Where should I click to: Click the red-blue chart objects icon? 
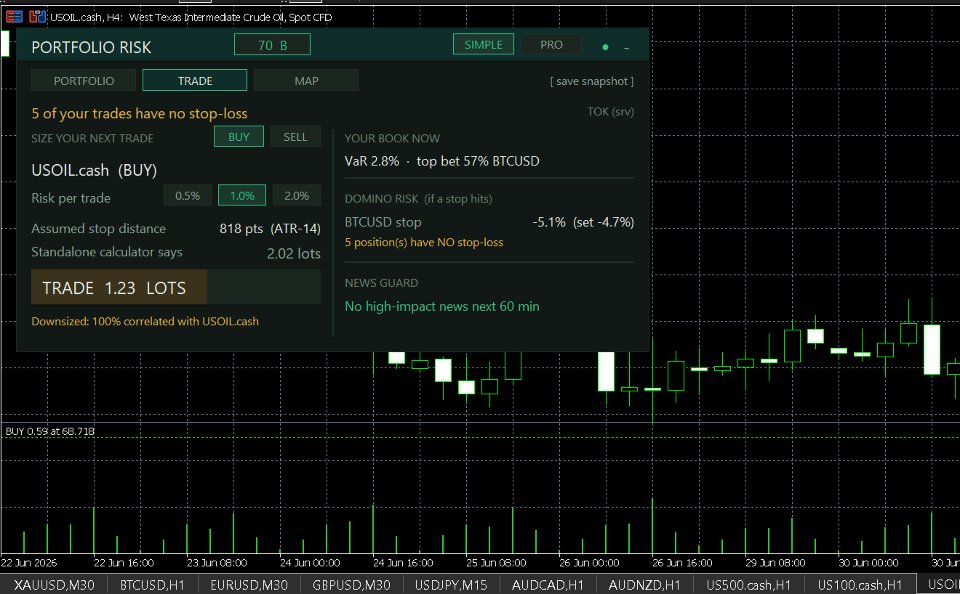click(37, 17)
